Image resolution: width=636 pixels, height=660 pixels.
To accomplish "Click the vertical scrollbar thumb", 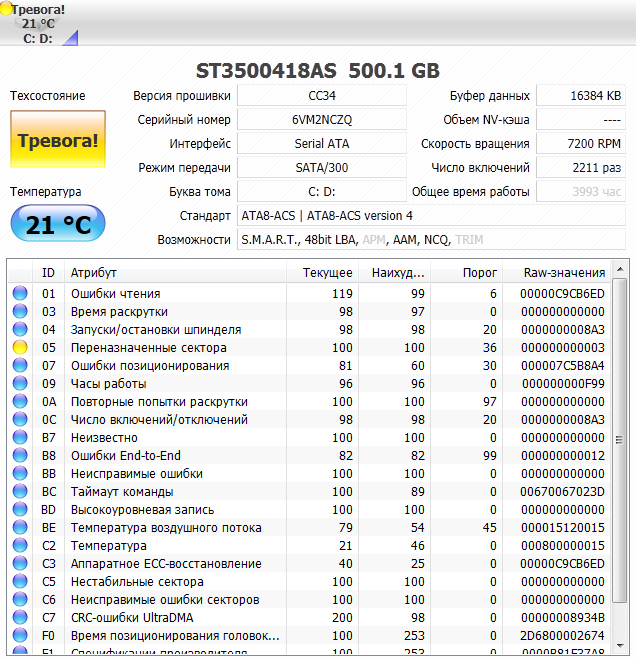I will pyautogui.click(x=620, y=440).
